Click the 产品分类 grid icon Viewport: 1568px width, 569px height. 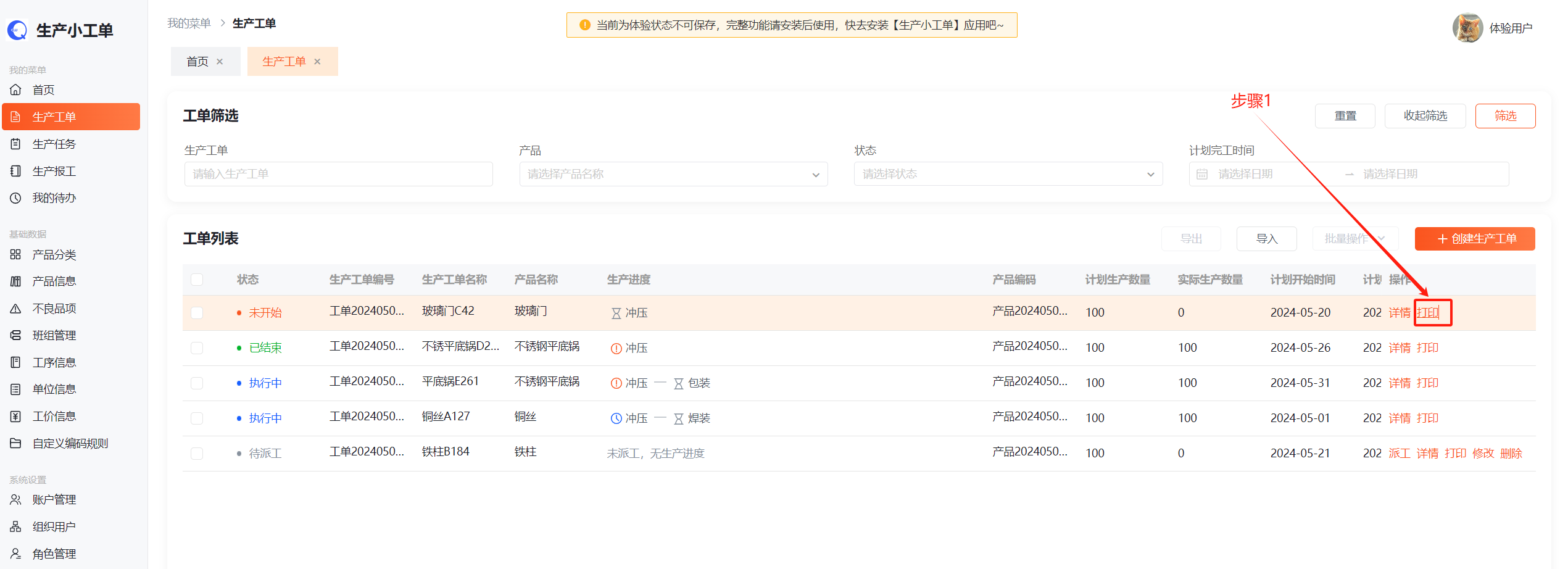[x=16, y=255]
